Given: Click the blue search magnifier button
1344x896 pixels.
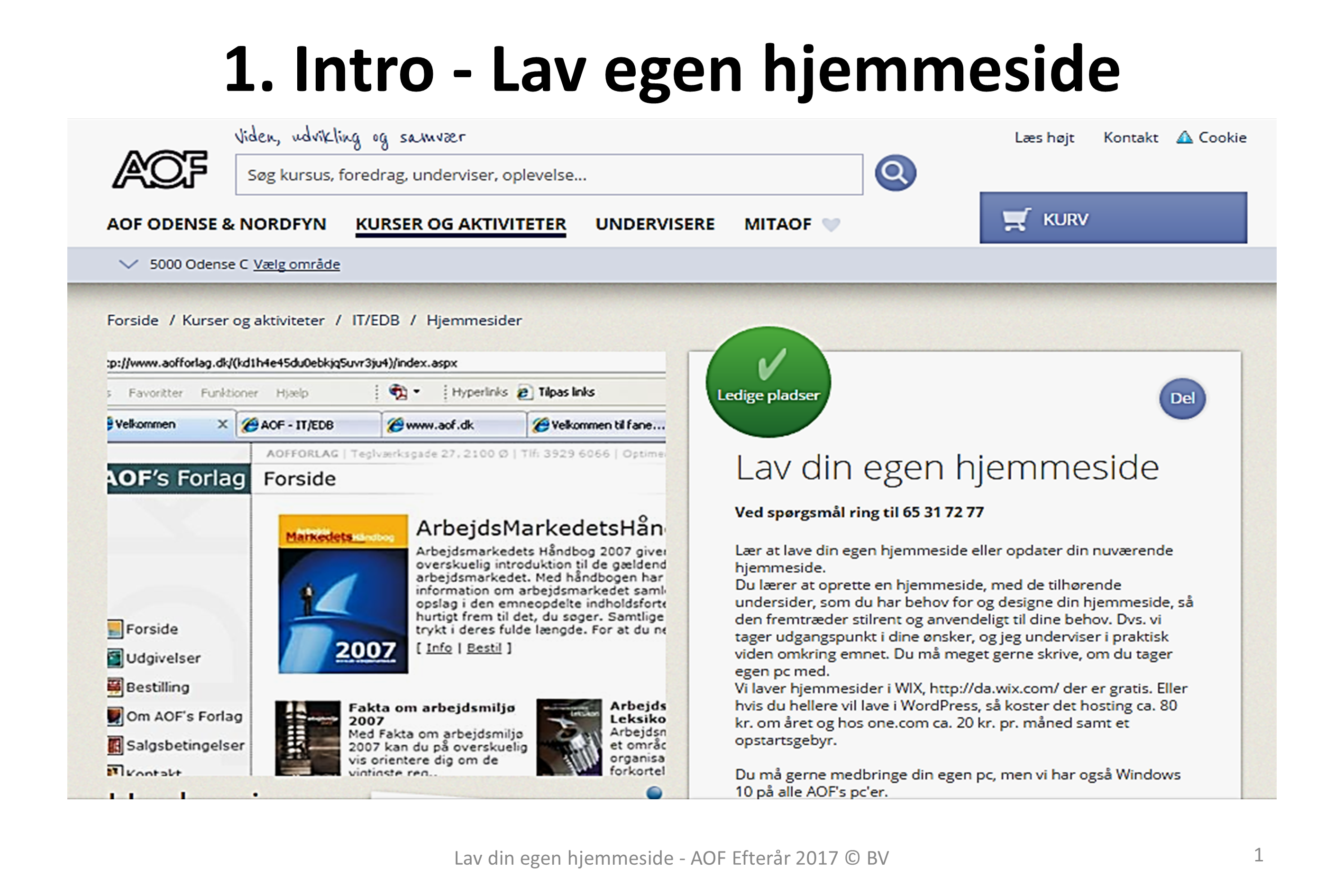Looking at the screenshot, I should point(896,173).
